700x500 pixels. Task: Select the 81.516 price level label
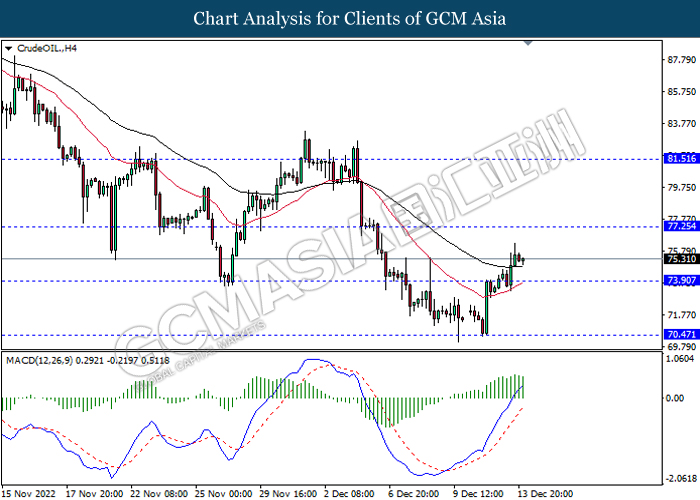(x=681, y=158)
